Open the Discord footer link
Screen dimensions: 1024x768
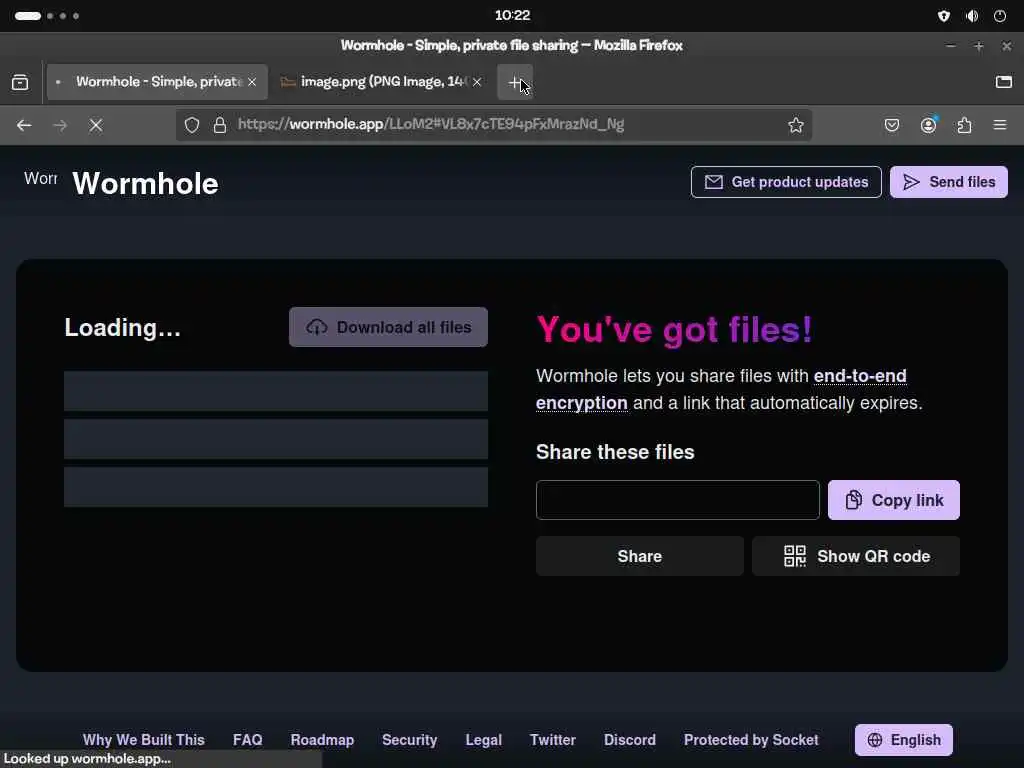coord(630,740)
